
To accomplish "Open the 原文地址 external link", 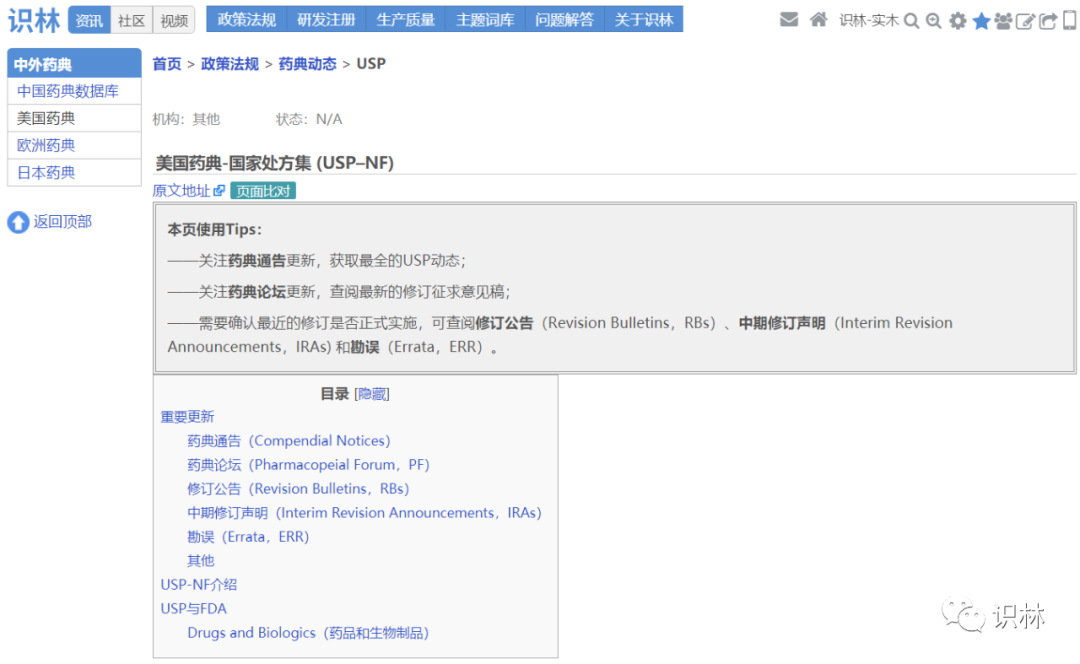I will pyautogui.click(x=188, y=191).
